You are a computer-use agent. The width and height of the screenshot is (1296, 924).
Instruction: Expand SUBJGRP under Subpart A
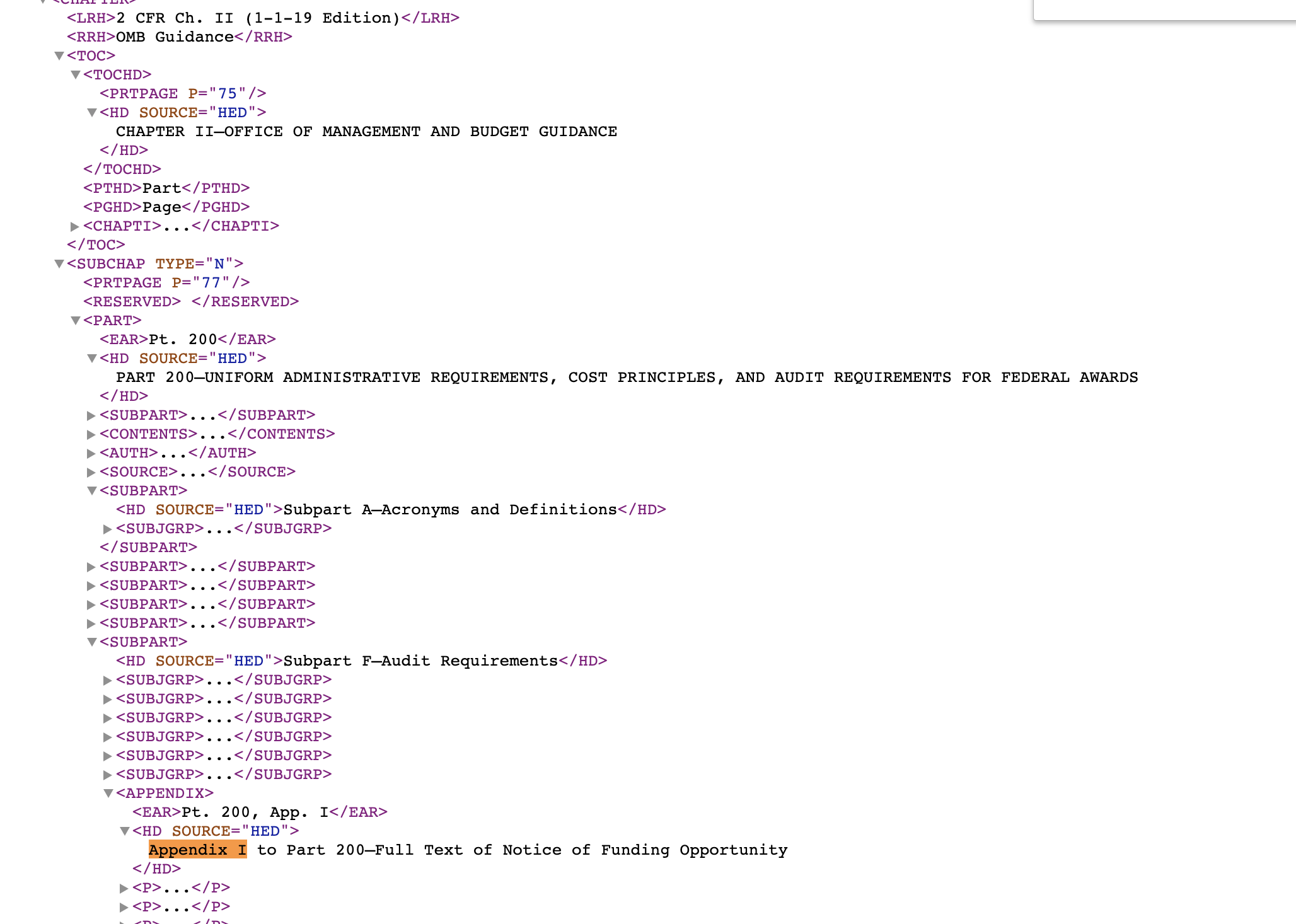pyautogui.click(x=108, y=529)
